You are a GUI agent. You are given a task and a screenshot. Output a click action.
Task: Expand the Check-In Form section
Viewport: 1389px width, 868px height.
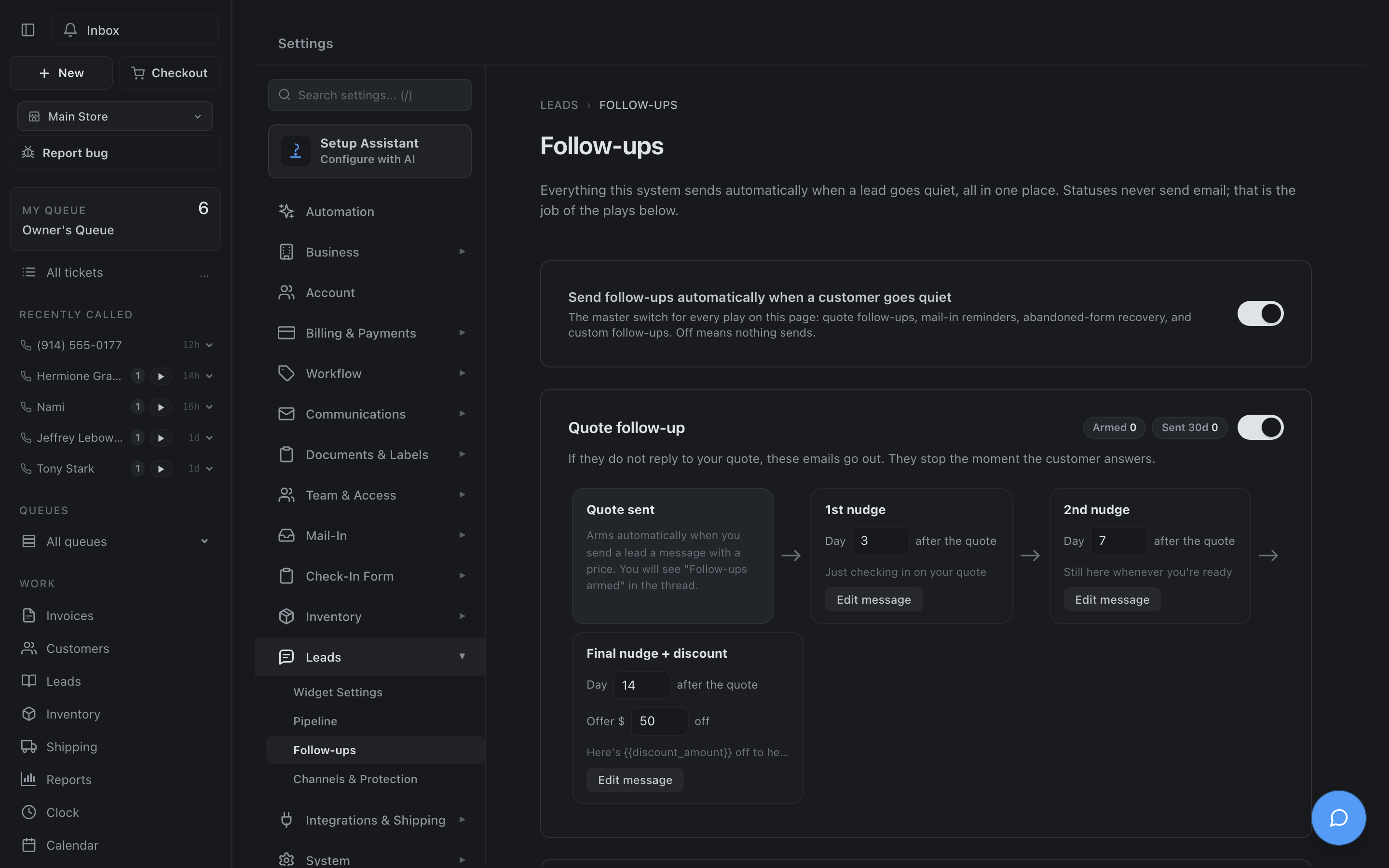(462, 576)
